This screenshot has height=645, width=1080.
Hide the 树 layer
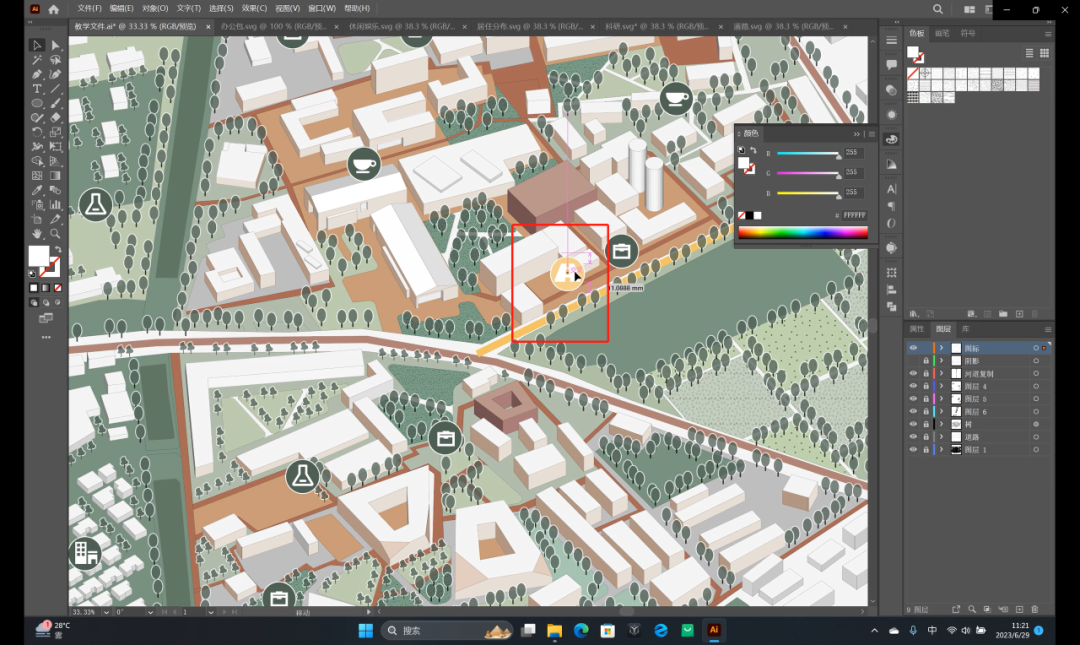[913, 424]
